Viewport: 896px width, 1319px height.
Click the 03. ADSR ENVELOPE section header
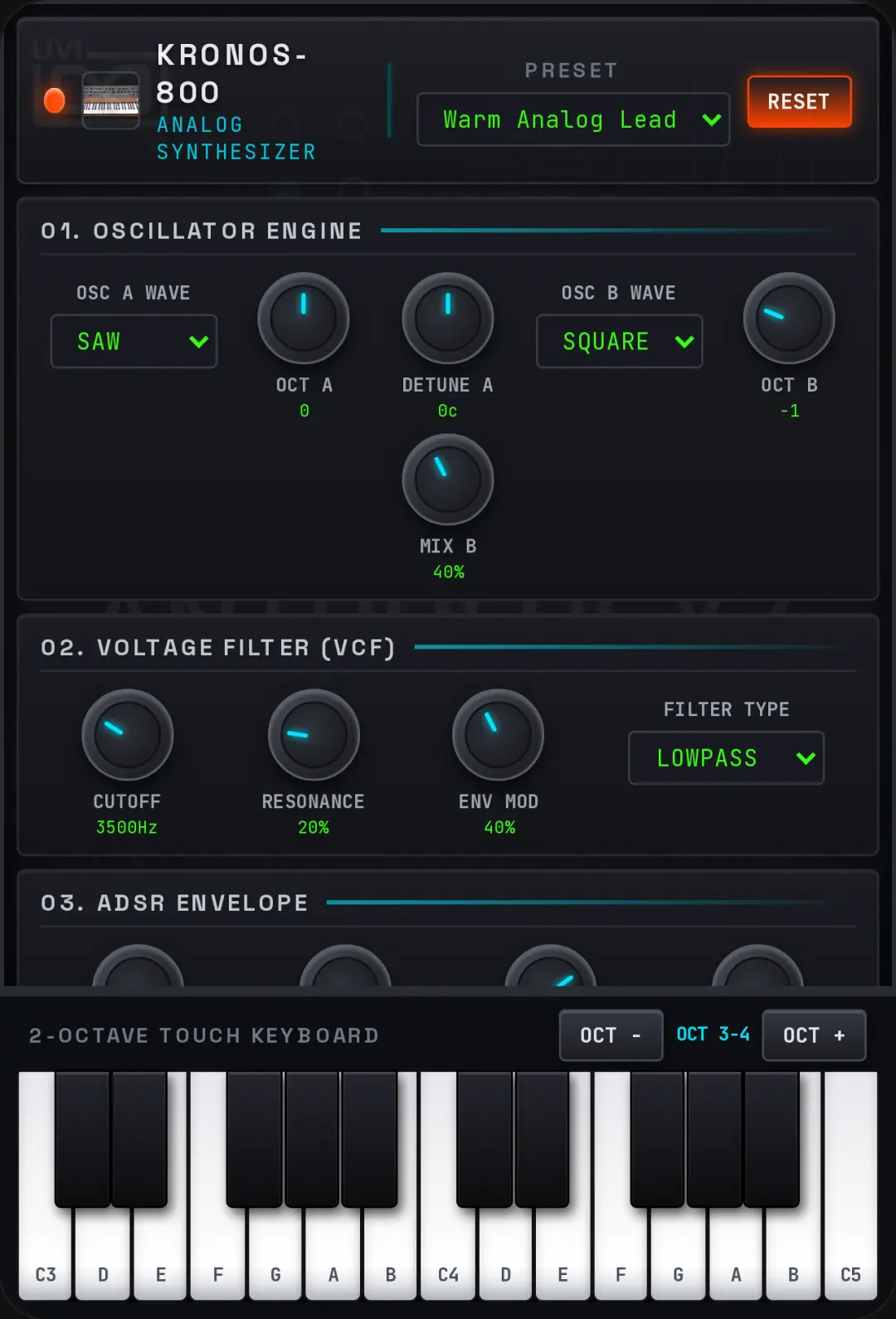175,903
